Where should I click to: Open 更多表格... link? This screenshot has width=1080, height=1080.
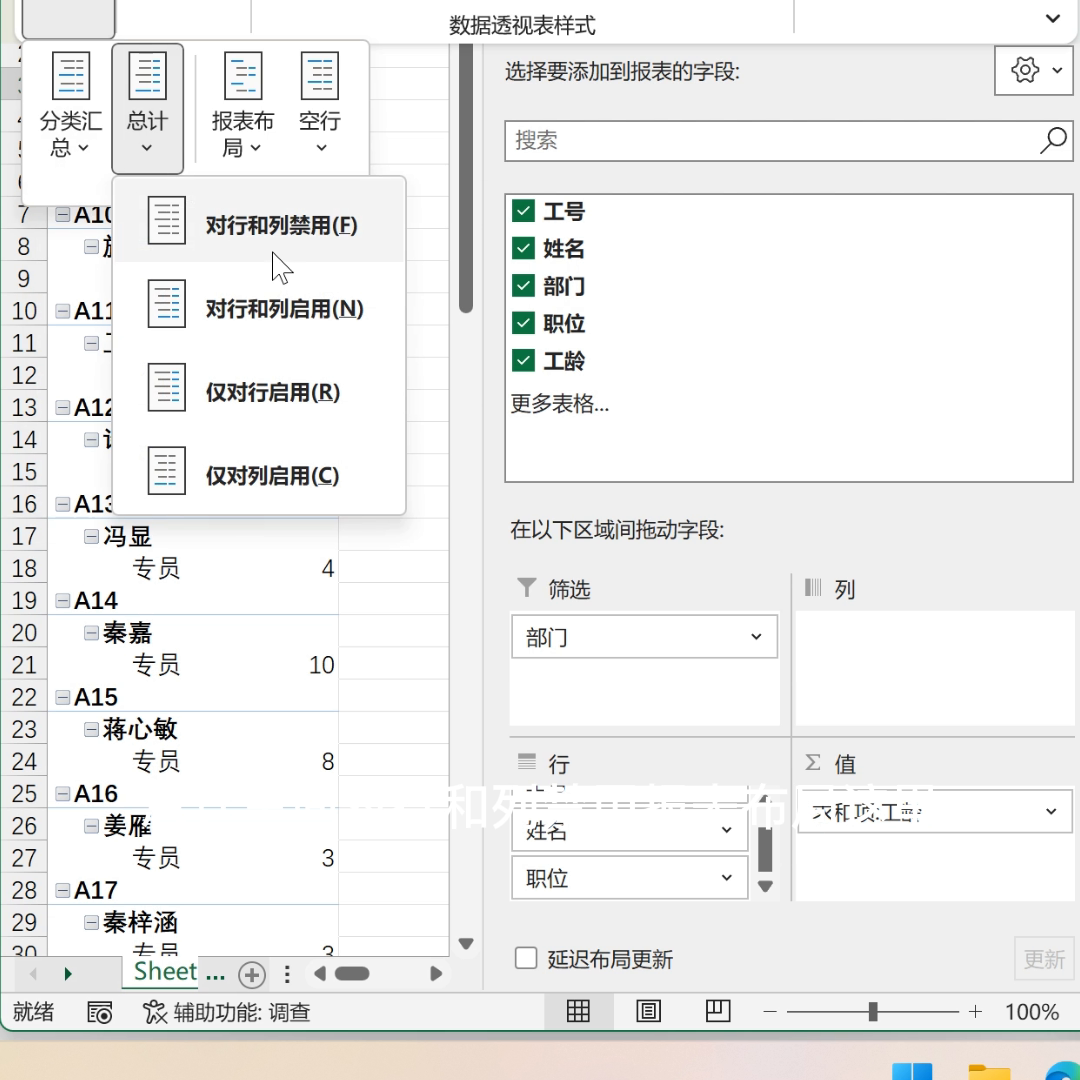[559, 404]
